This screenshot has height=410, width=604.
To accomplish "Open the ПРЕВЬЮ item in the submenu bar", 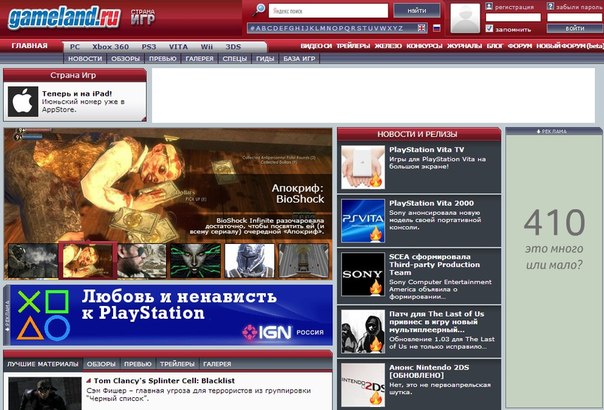I will [x=163, y=59].
